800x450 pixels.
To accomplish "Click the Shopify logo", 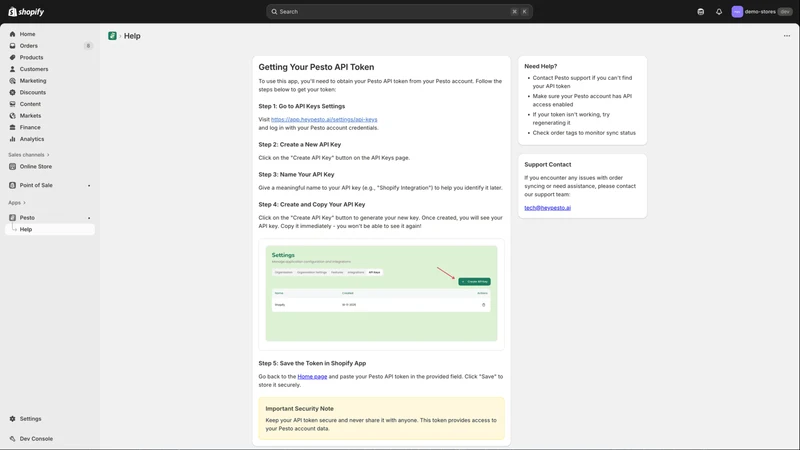I will pyautogui.click(x=26, y=12).
